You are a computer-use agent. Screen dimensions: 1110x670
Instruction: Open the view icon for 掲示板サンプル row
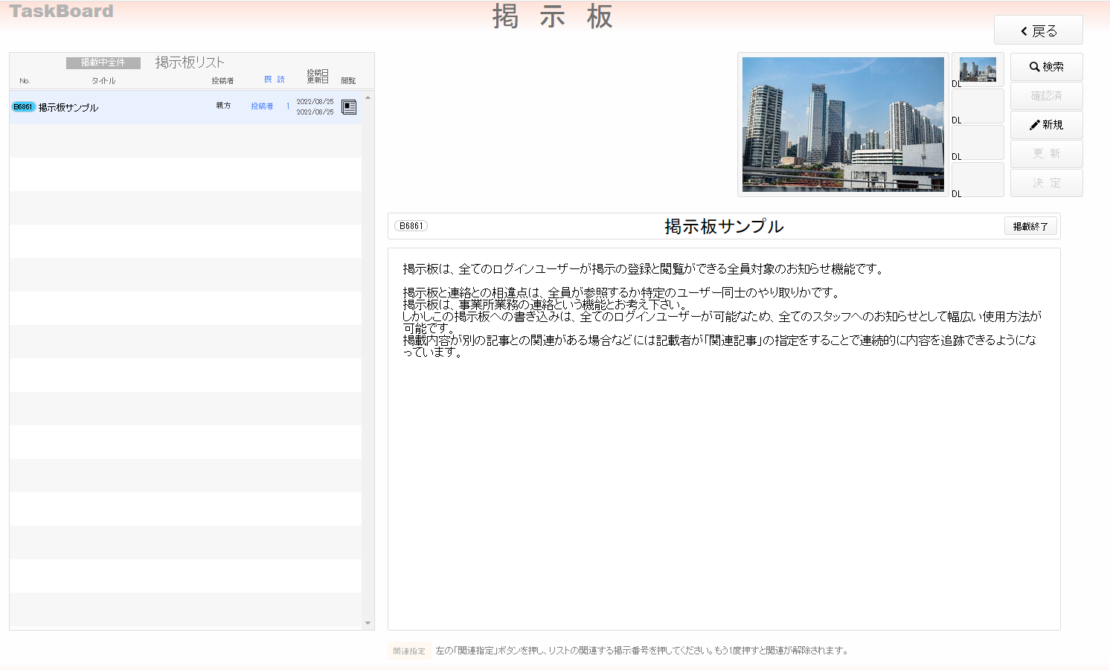tap(349, 107)
